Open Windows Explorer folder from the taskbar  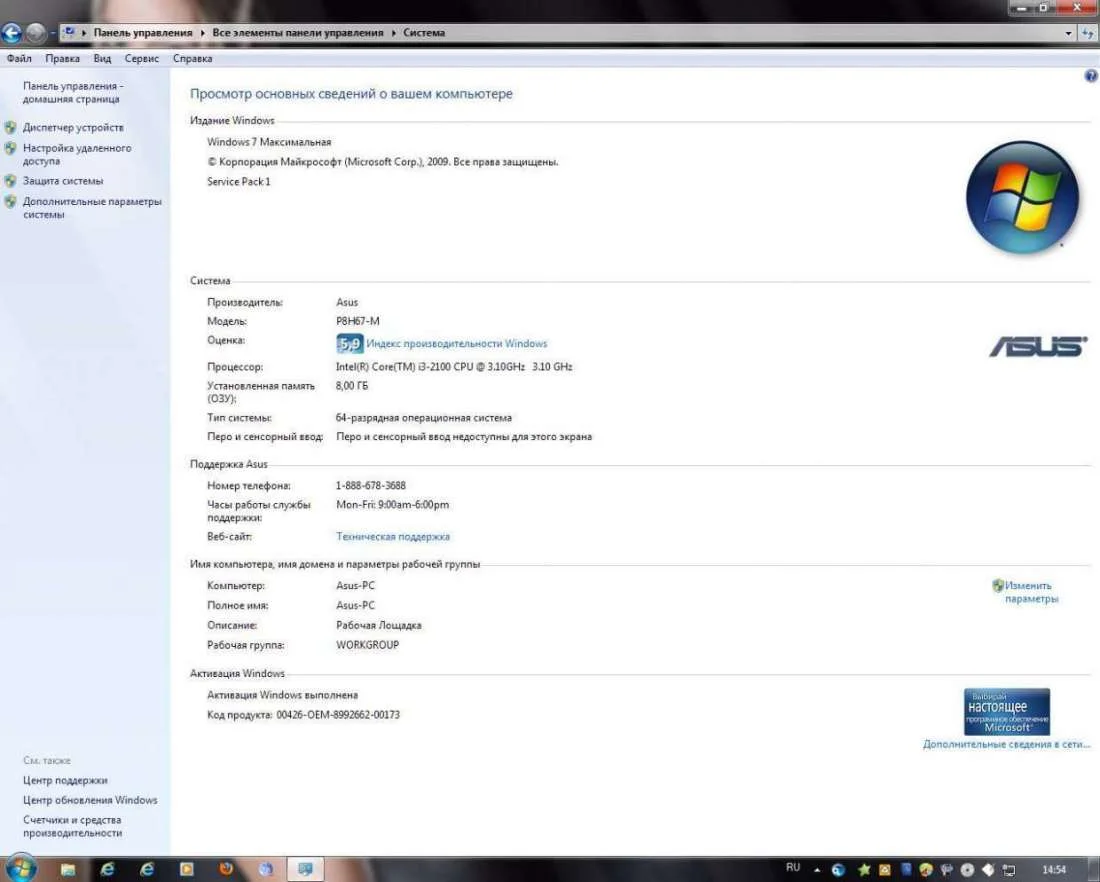pos(68,869)
